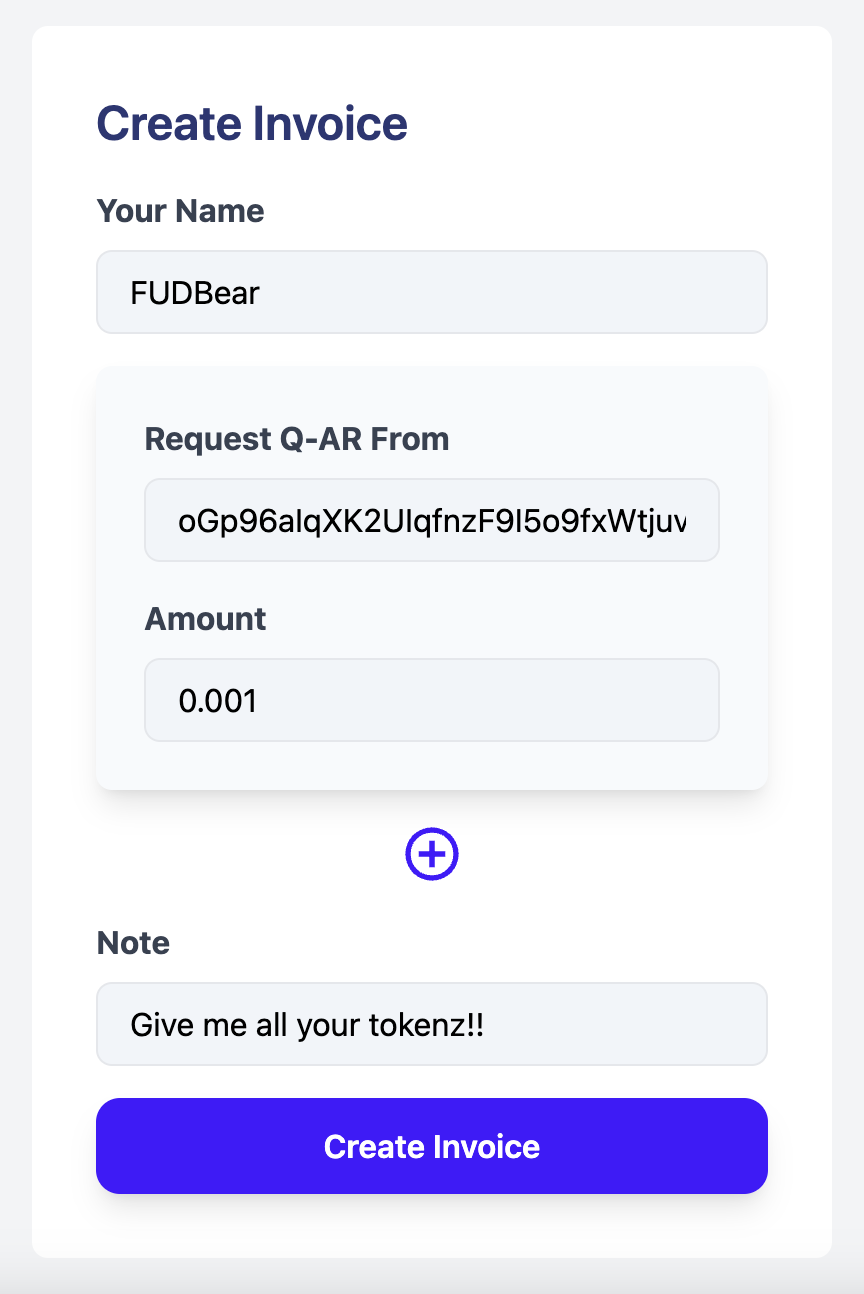Focus the Your Name input field
The height and width of the screenshot is (1294, 864).
(432, 292)
